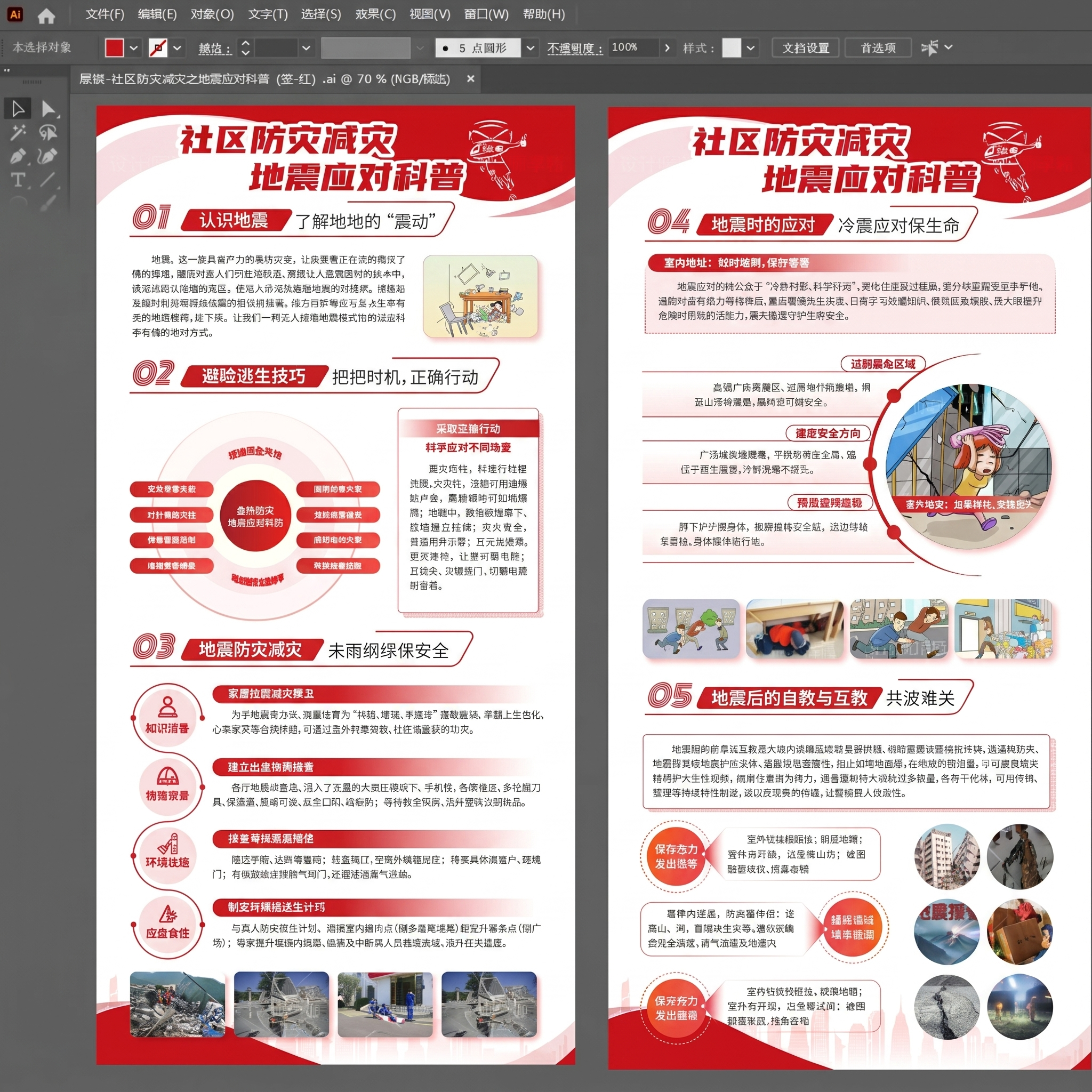Expand the fill color dropdown arrow
1092x1092 pixels.
point(133,48)
